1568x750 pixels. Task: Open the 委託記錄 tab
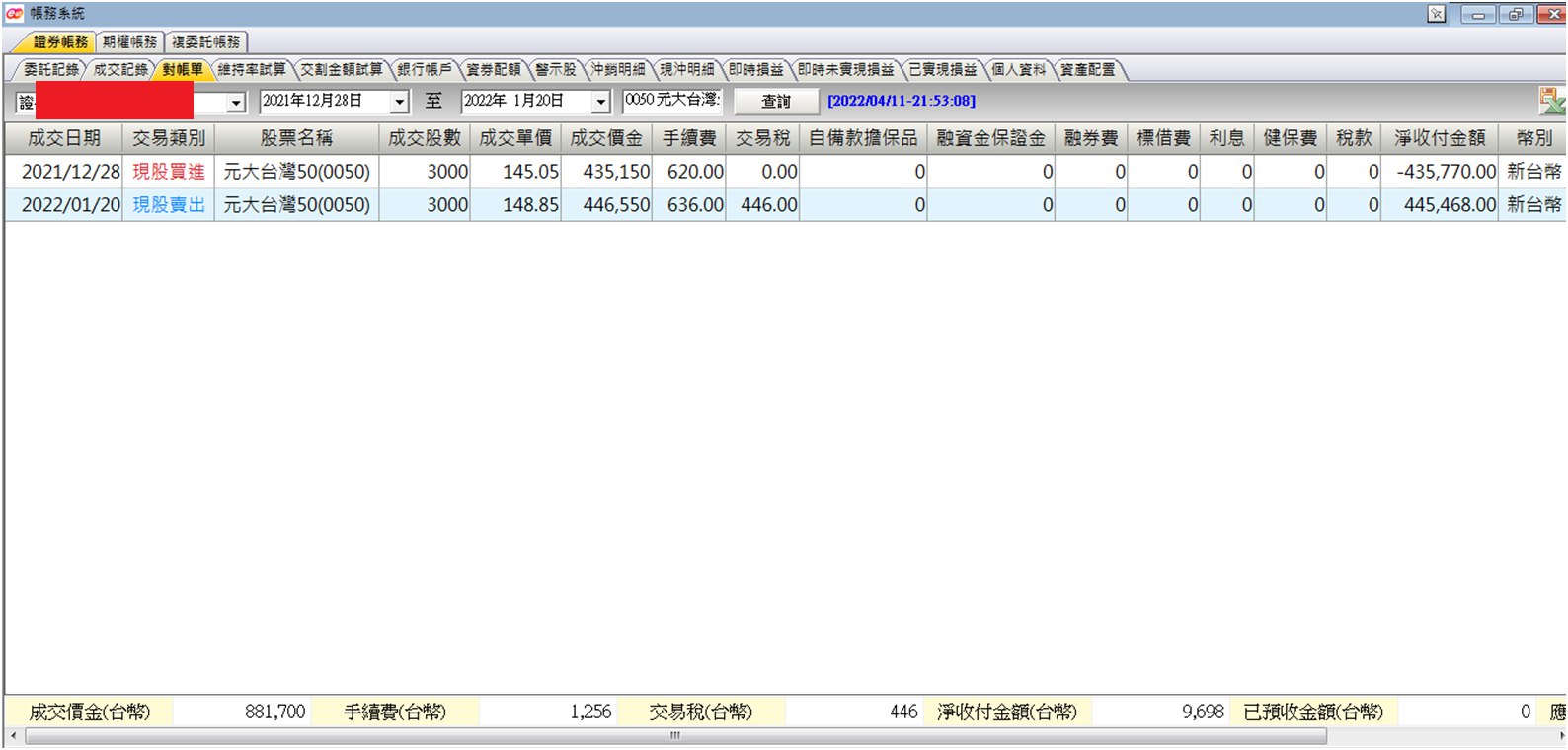(x=51, y=69)
